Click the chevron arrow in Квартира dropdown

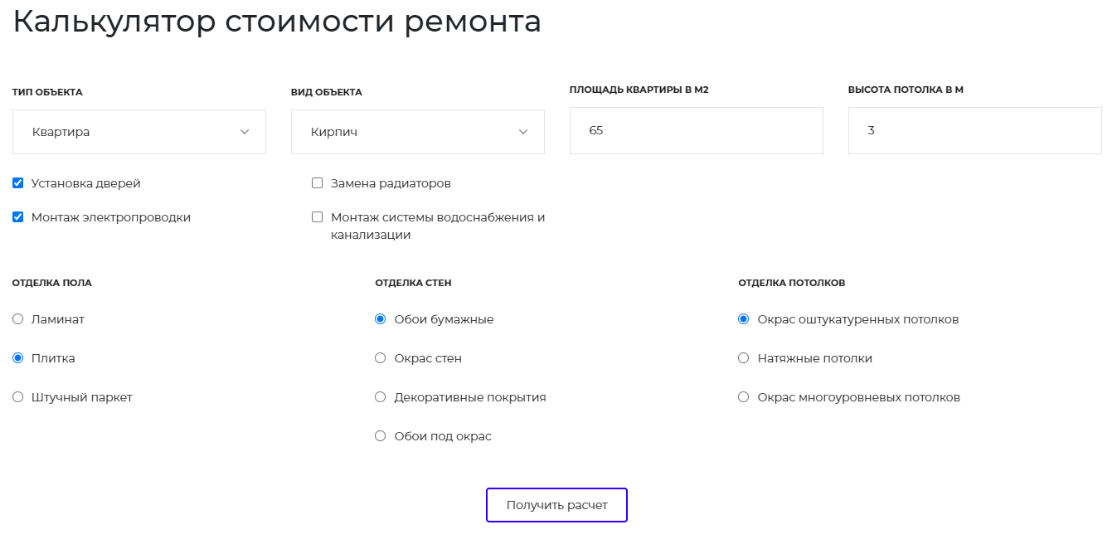click(x=244, y=132)
